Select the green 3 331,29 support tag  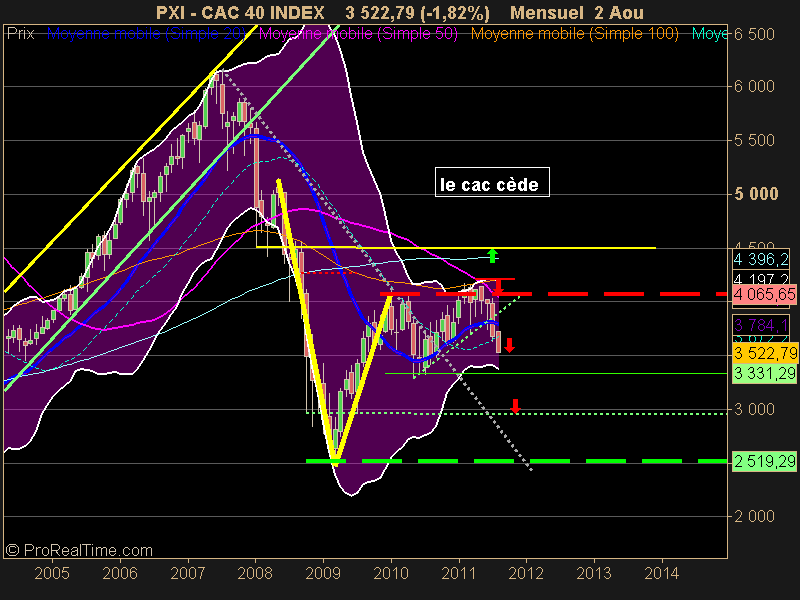pyautogui.click(x=764, y=374)
